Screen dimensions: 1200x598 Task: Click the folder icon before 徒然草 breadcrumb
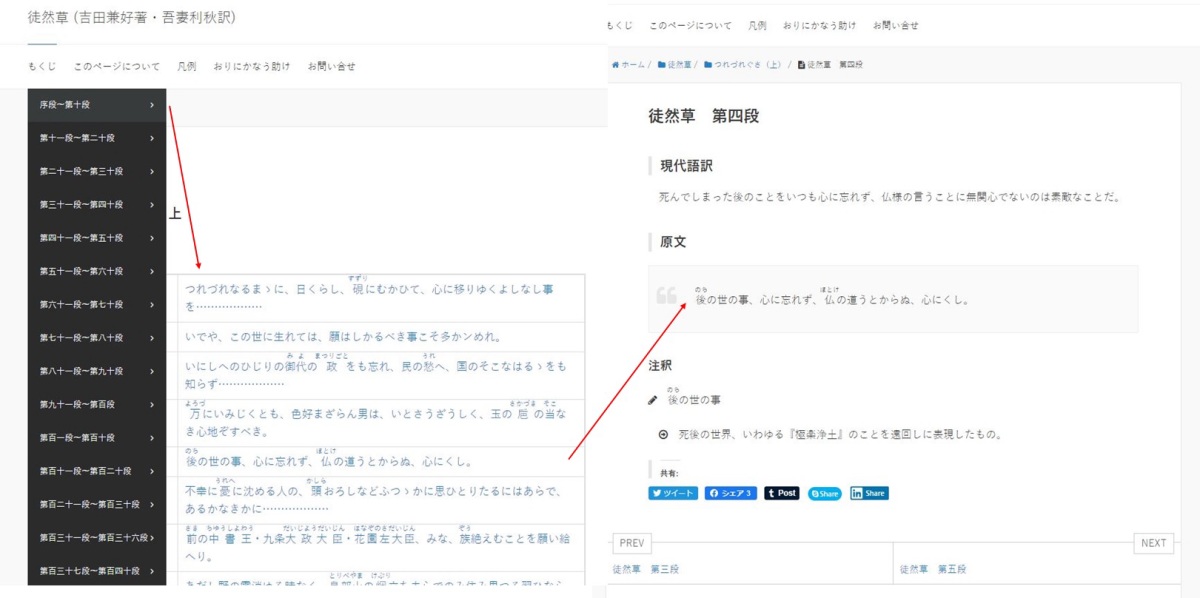tap(662, 64)
